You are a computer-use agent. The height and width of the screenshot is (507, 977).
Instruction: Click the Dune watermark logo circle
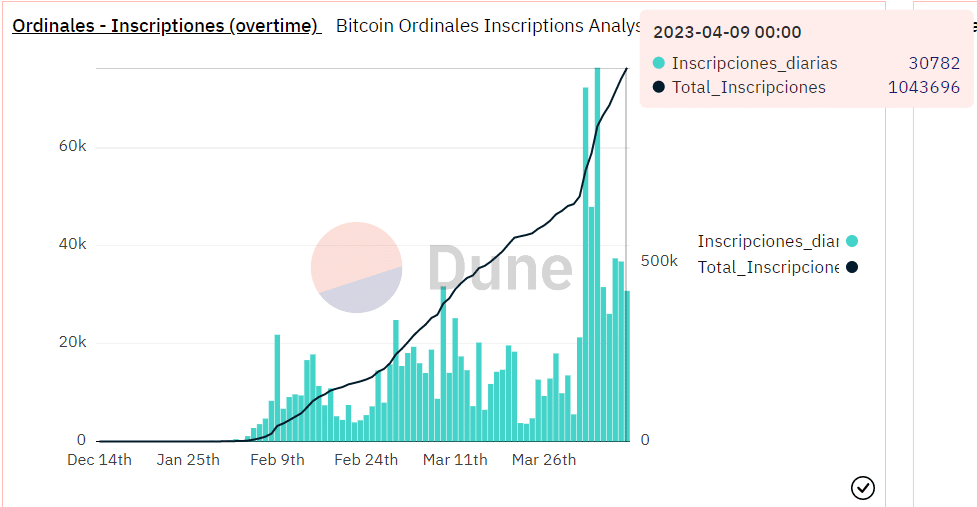[x=356, y=267]
